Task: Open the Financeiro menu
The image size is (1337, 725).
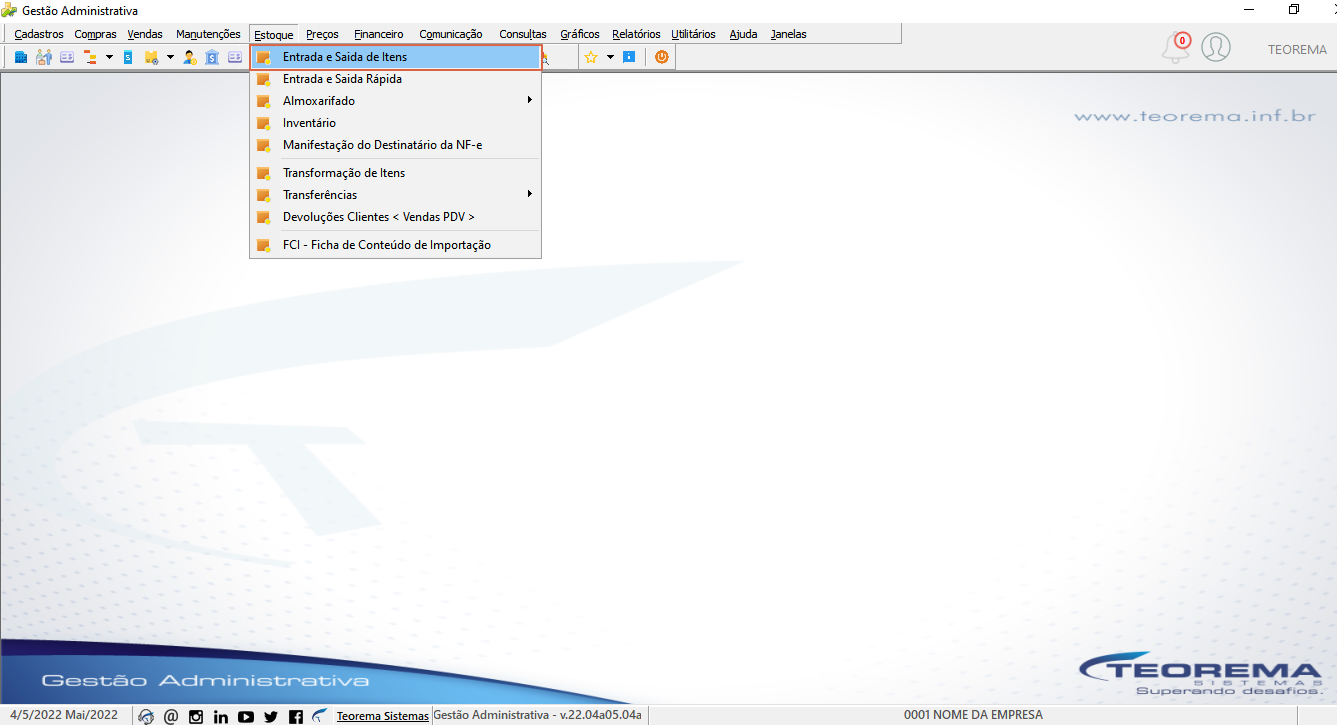Action: pyautogui.click(x=379, y=34)
